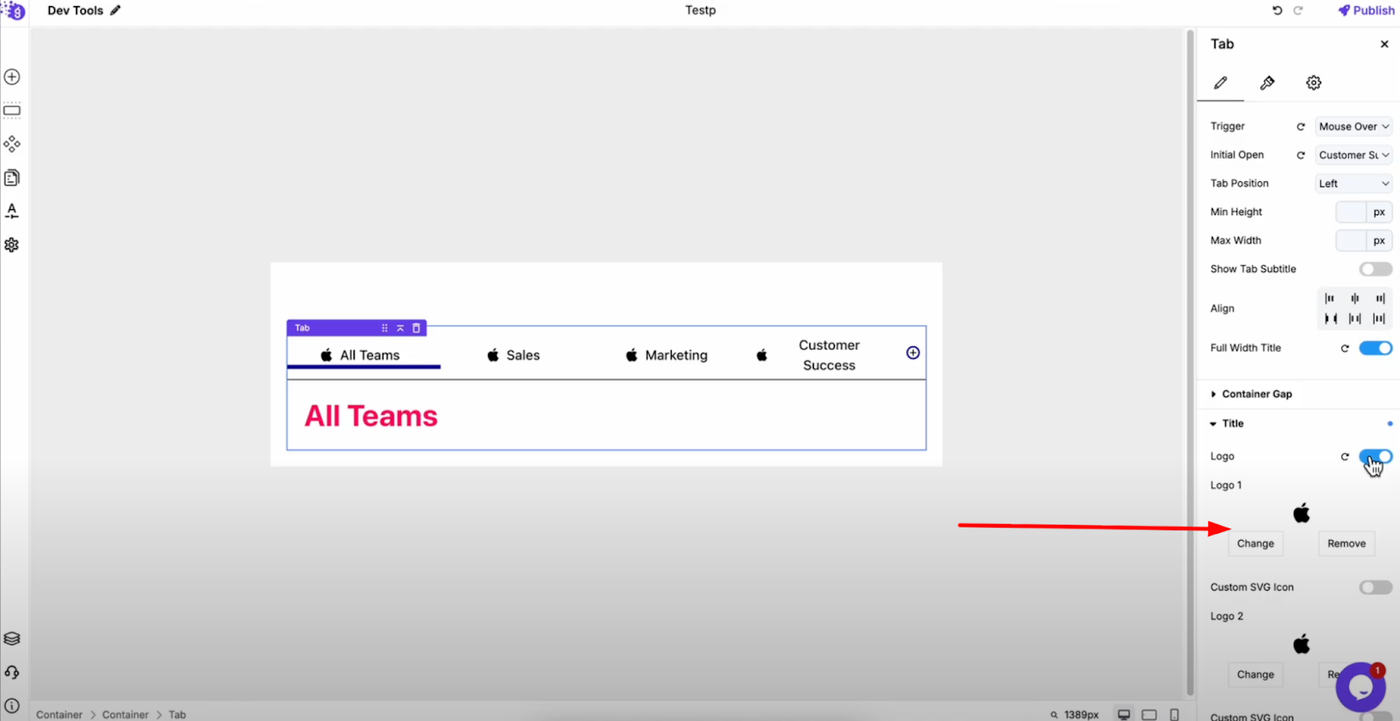Viewport: 1400px width, 721px height.
Task: Open the layers icon in left sidebar
Action: pos(12,639)
